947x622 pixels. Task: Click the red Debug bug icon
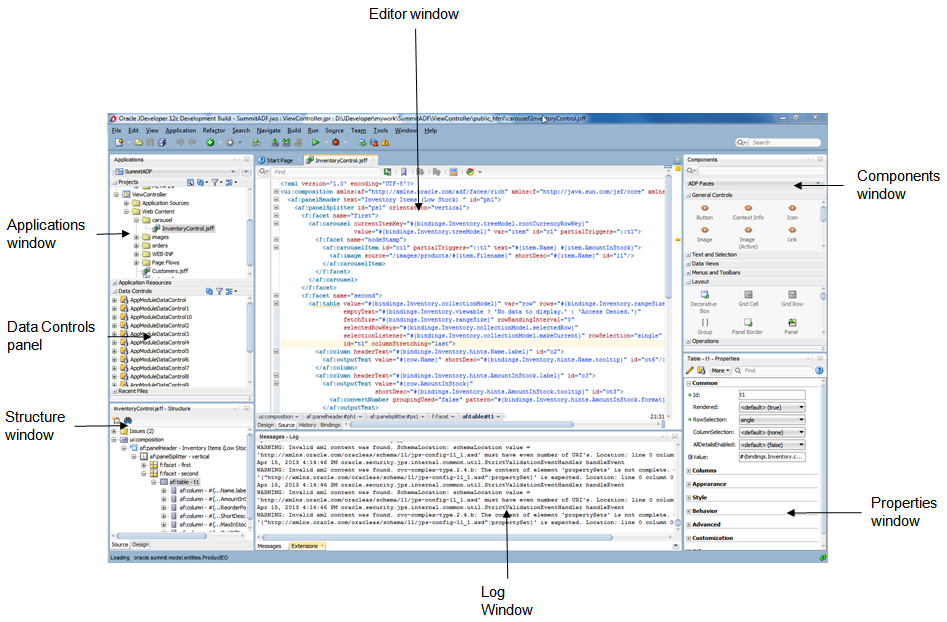click(336, 143)
